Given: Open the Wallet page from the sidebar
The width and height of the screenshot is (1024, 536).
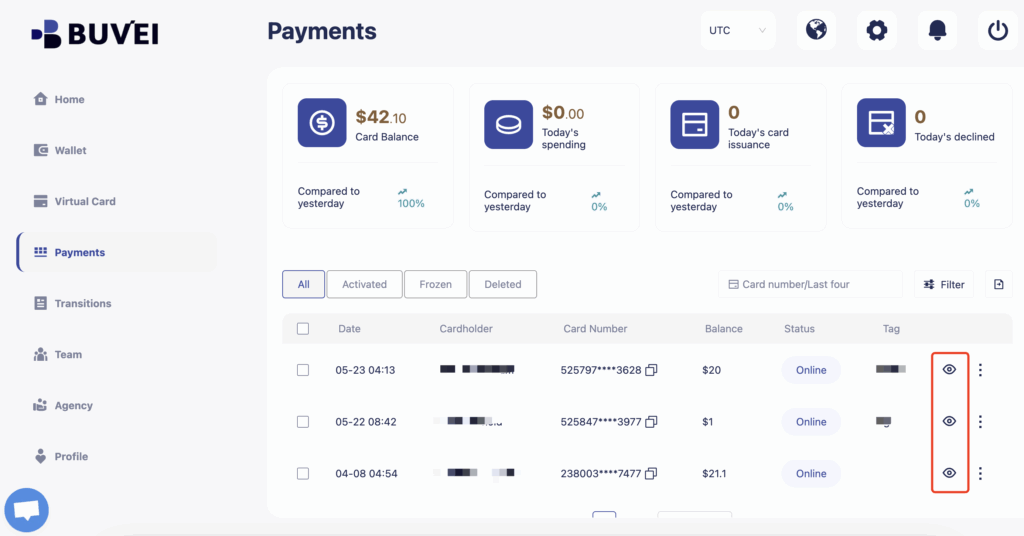Looking at the screenshot, I should pyautogui.click(x=70, y=150).
